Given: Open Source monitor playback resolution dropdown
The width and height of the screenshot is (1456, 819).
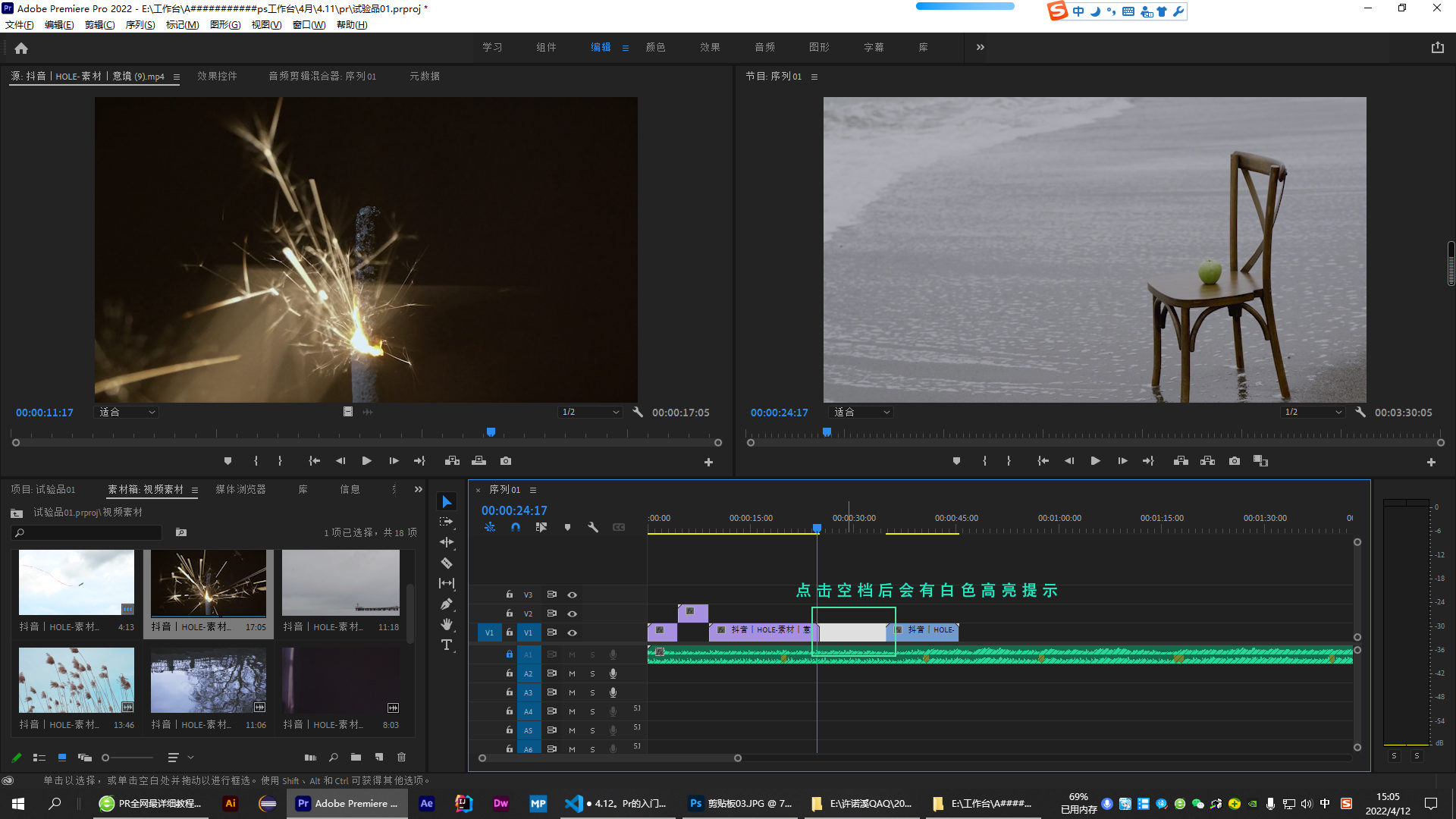Looking at the screenshot, I should [590, 412].
